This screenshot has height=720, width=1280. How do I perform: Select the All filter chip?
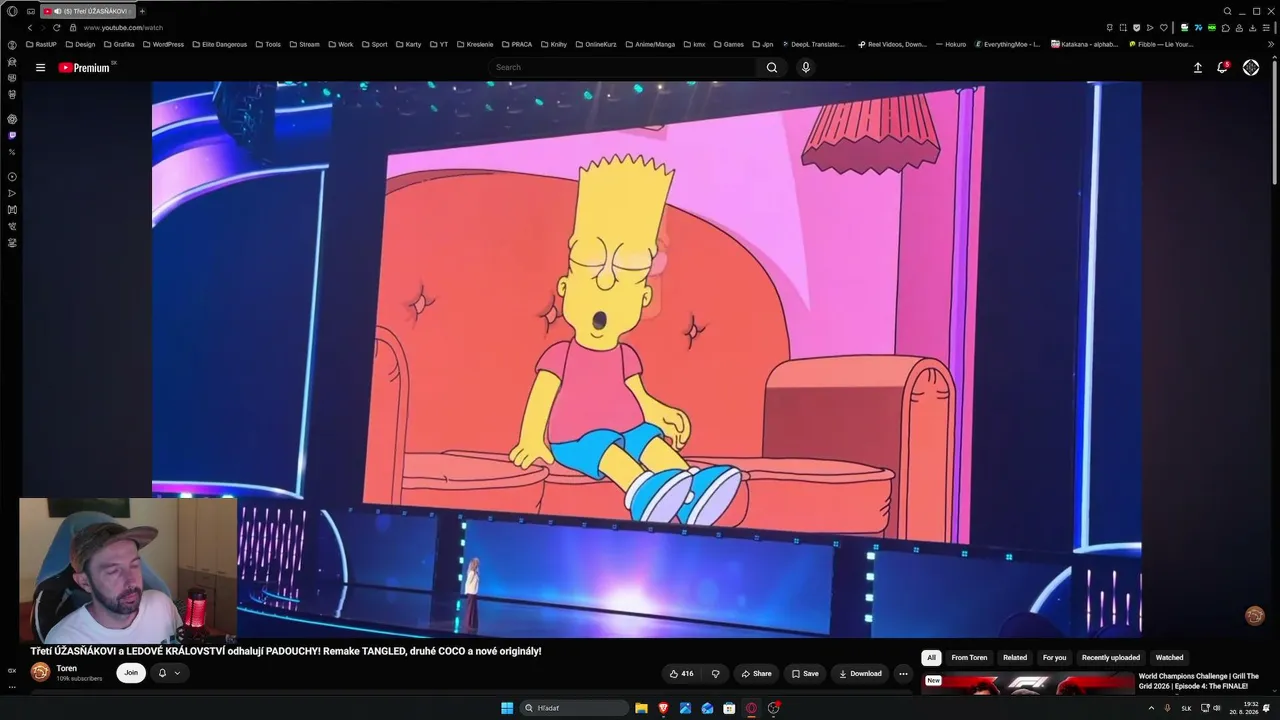931,658
